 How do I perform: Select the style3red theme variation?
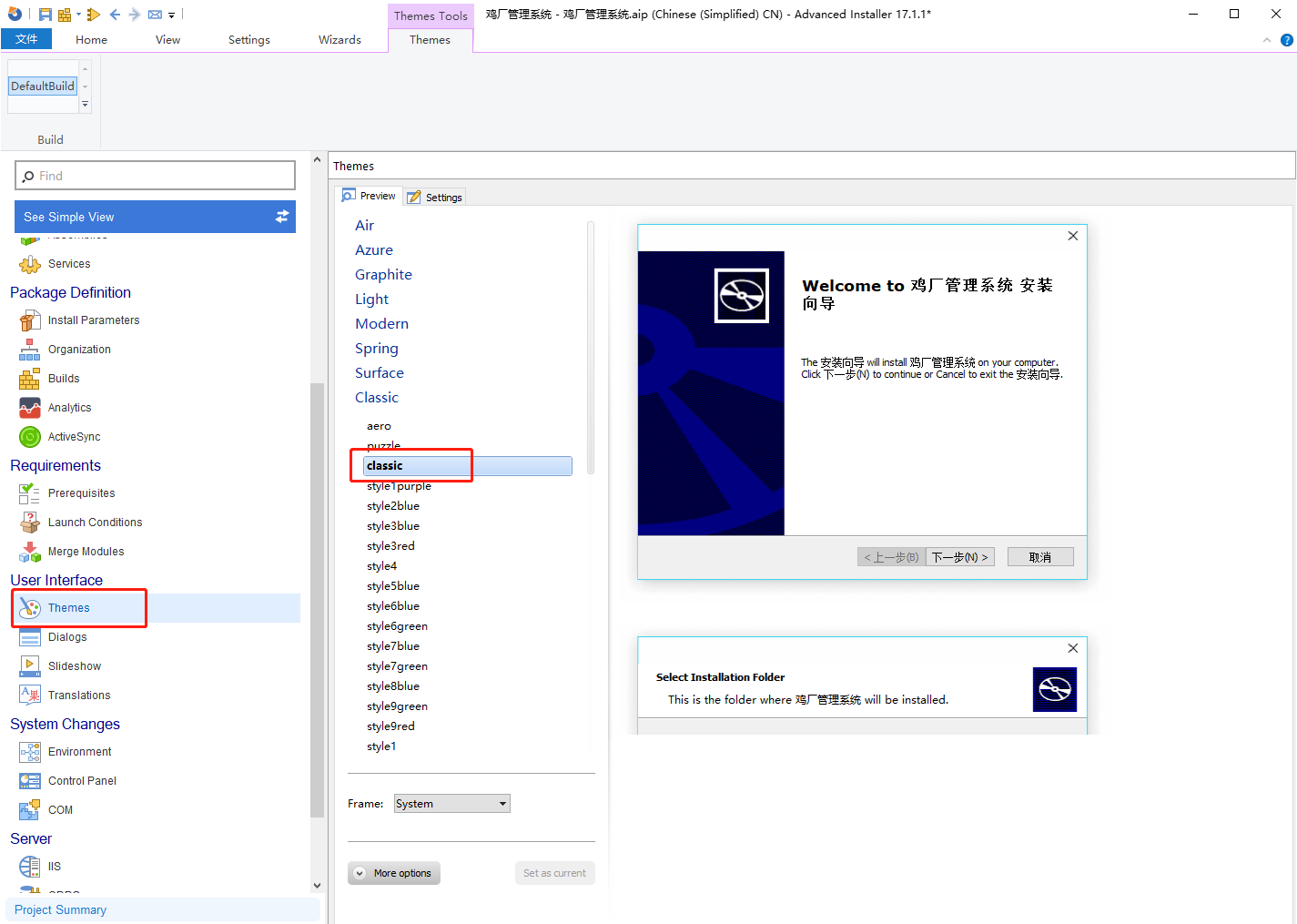click(x=390, y=546)
